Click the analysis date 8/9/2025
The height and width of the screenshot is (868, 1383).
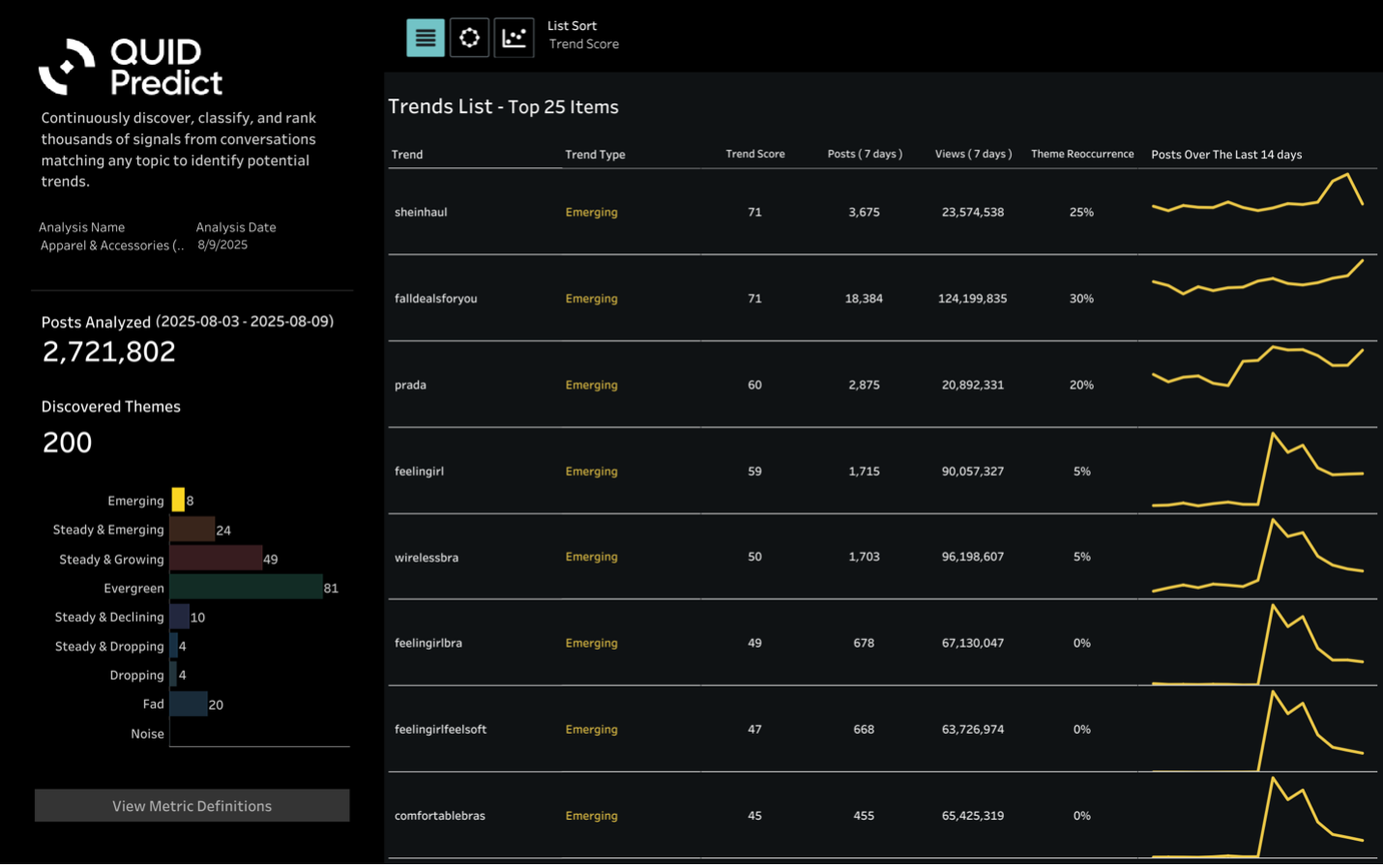click(222, 245)
